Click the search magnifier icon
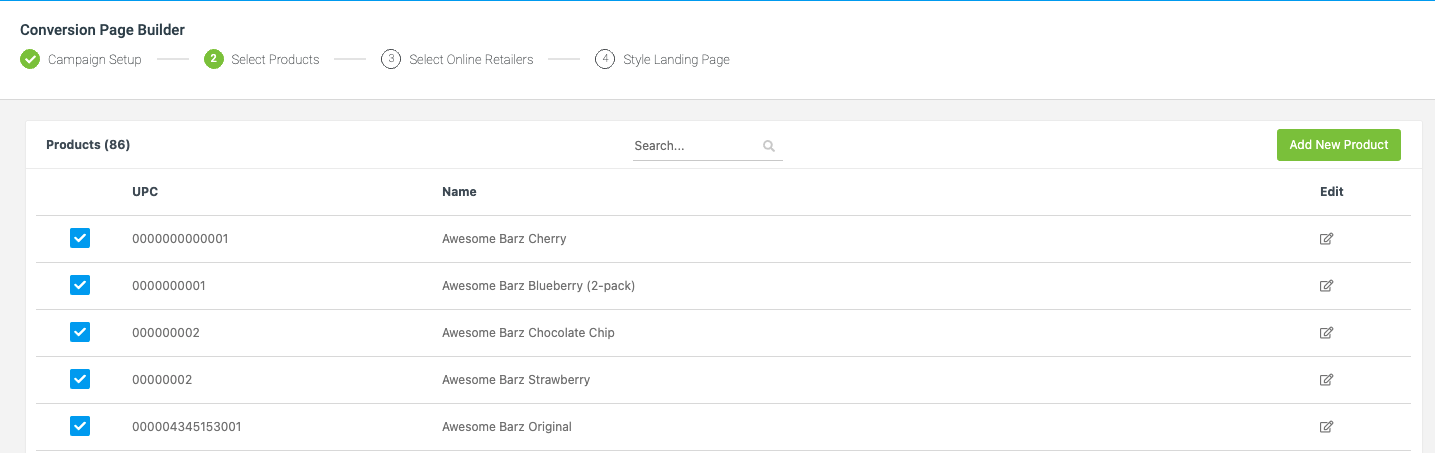Viewport: 1435px width, 453px height. click(x=769, y=146)
